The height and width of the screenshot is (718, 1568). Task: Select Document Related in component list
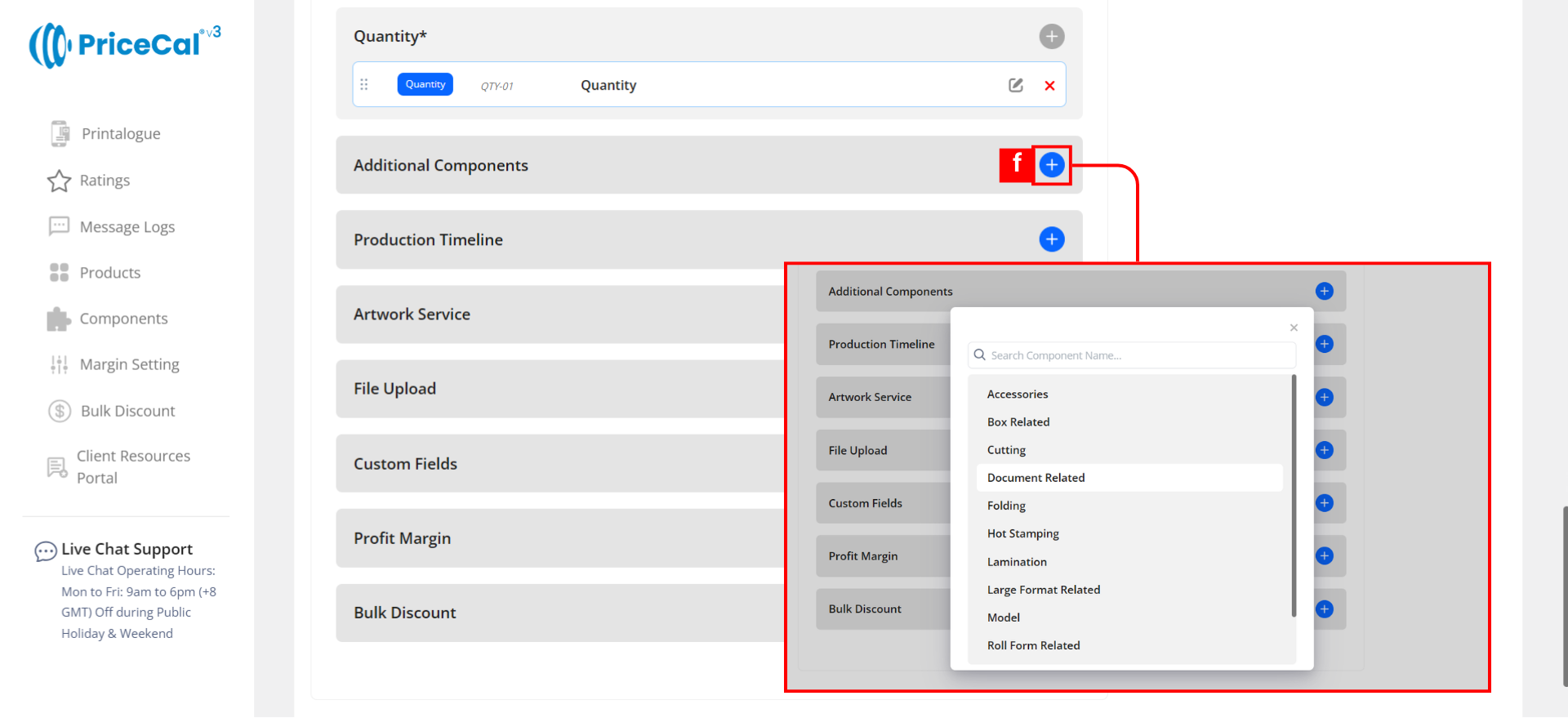coord(1036,478)
